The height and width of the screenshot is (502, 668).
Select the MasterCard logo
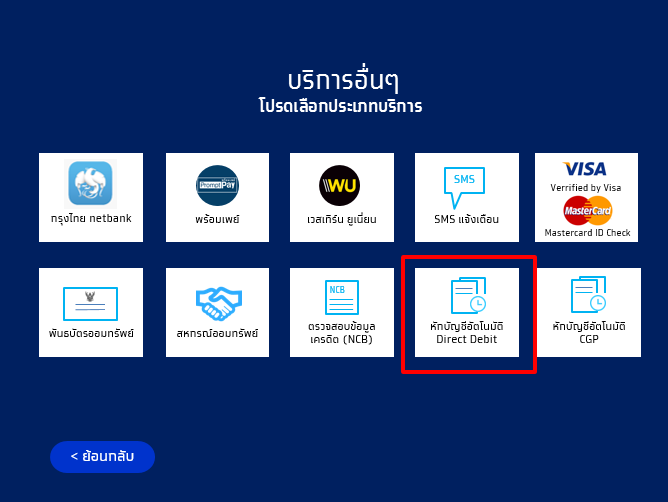[x=586, y=210]
